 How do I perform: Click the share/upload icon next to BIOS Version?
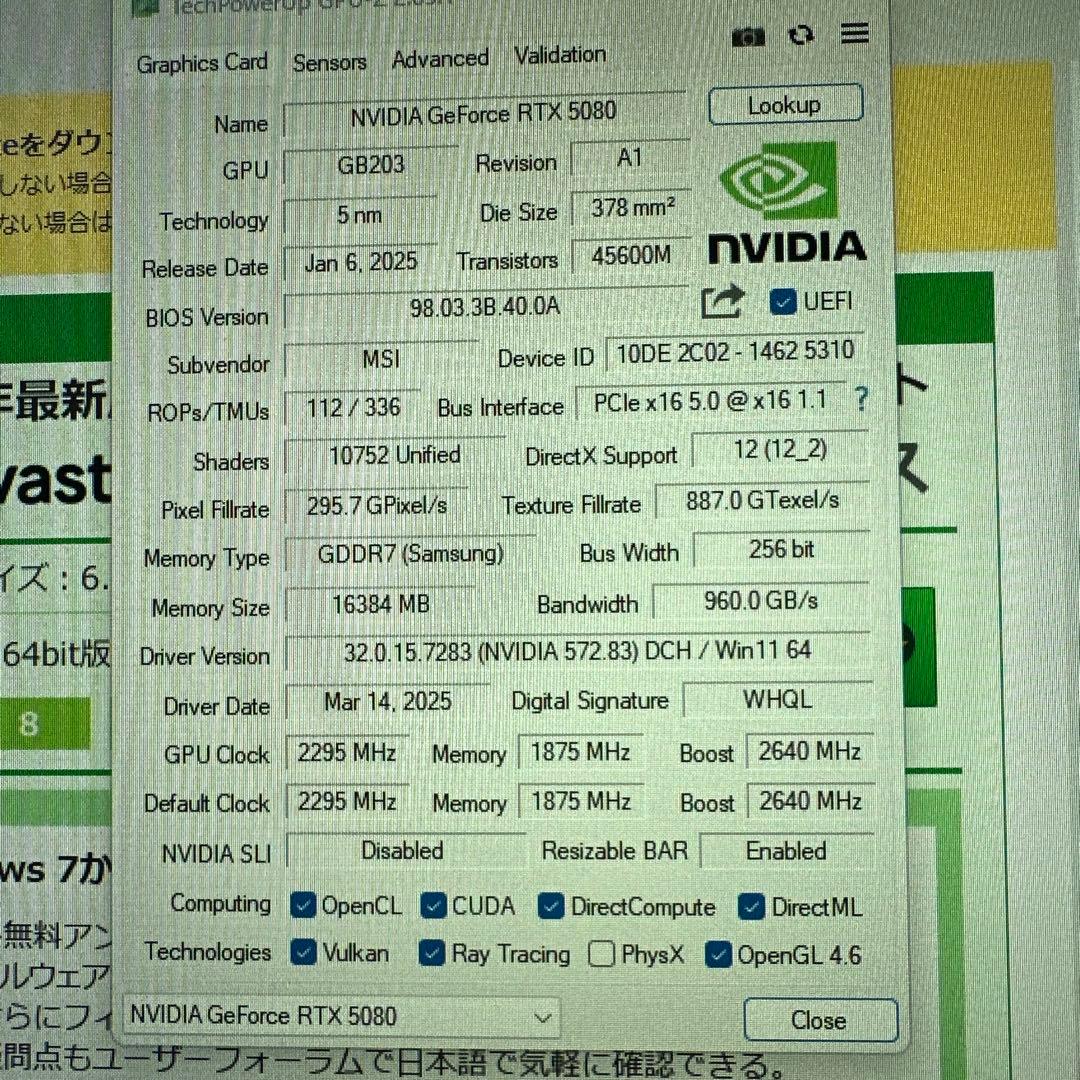click(722, 301)
